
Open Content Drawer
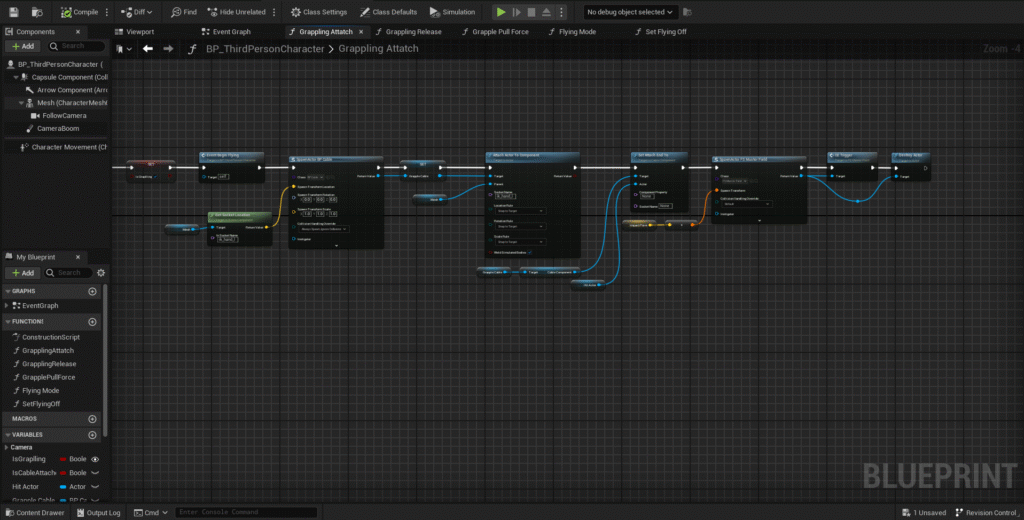[x=35, y=513]
